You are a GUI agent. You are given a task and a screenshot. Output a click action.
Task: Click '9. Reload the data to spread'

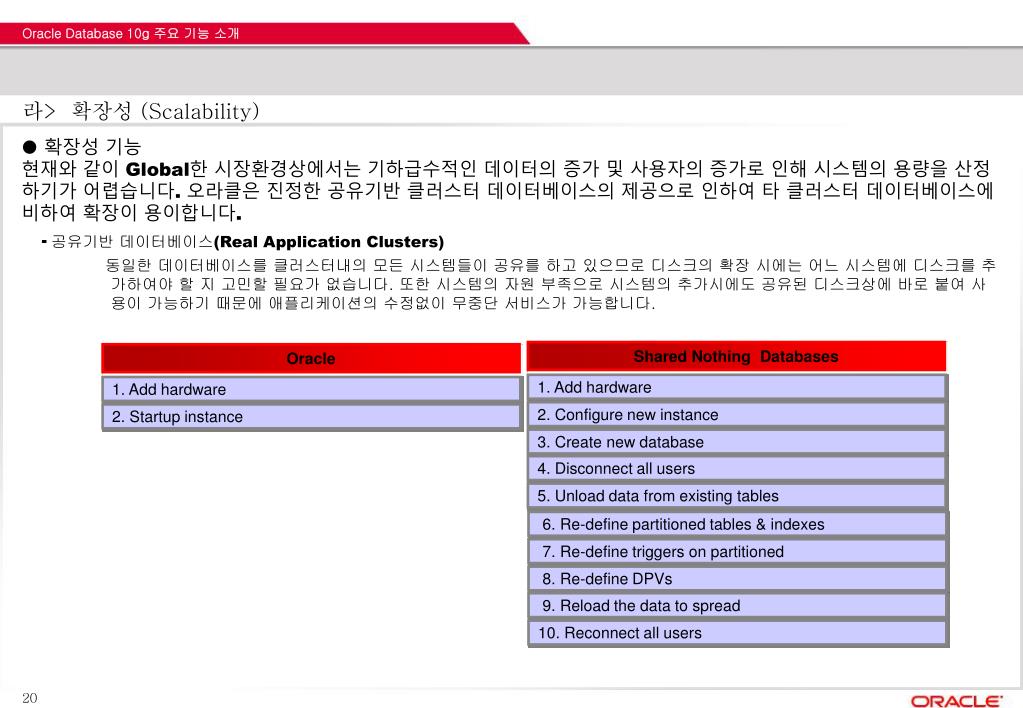click(x=738, y=606)
